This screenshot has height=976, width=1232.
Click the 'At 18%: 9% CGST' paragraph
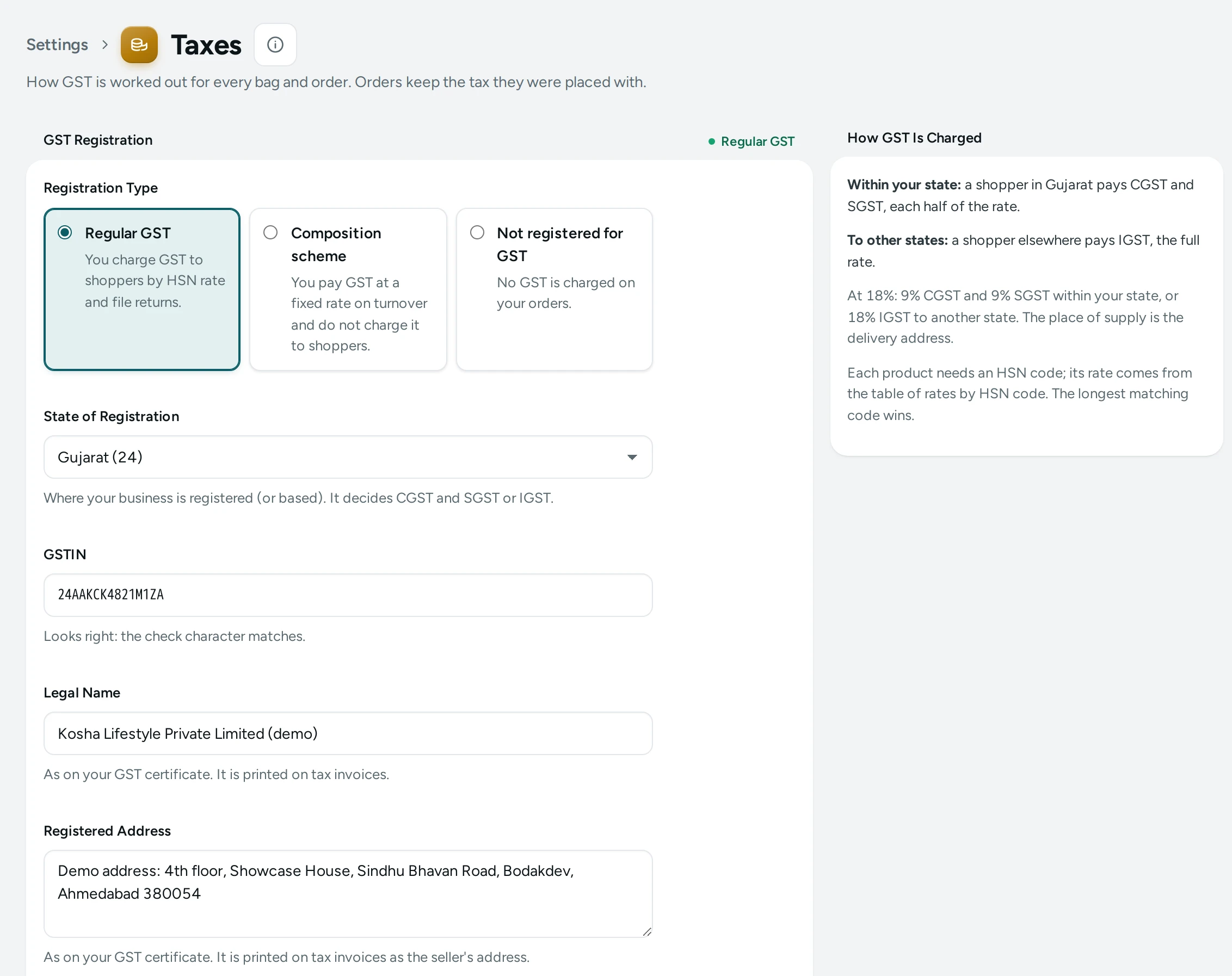[1015, 317]
